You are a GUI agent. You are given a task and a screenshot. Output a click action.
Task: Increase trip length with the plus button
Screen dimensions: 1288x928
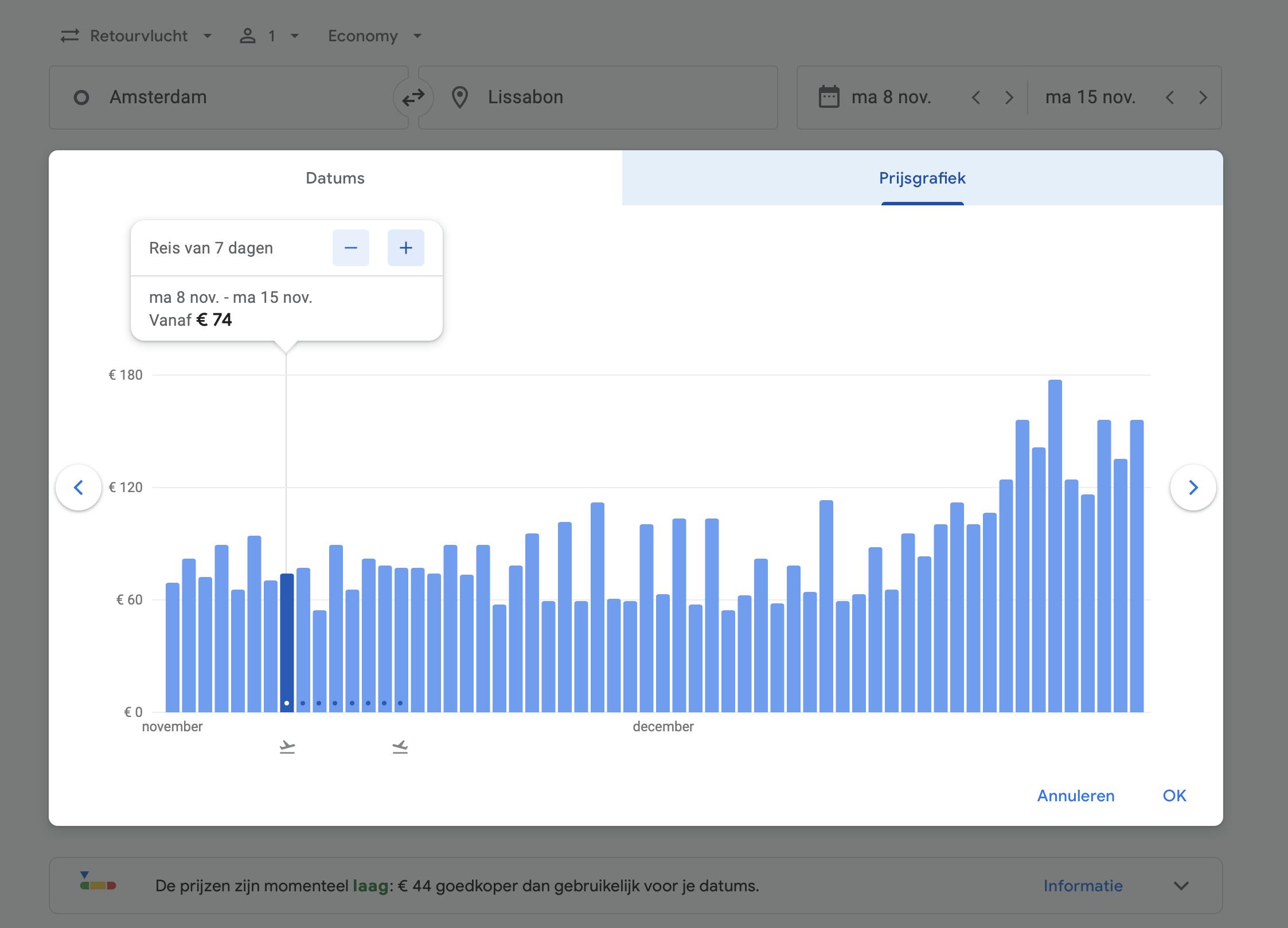(x=405, y=248)
